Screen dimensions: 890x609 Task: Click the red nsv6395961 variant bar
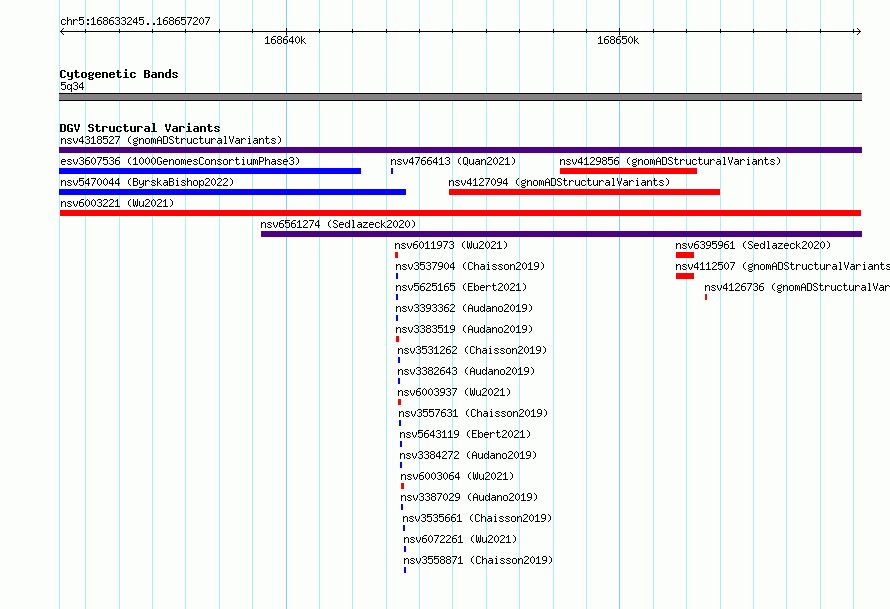(685, 255)
